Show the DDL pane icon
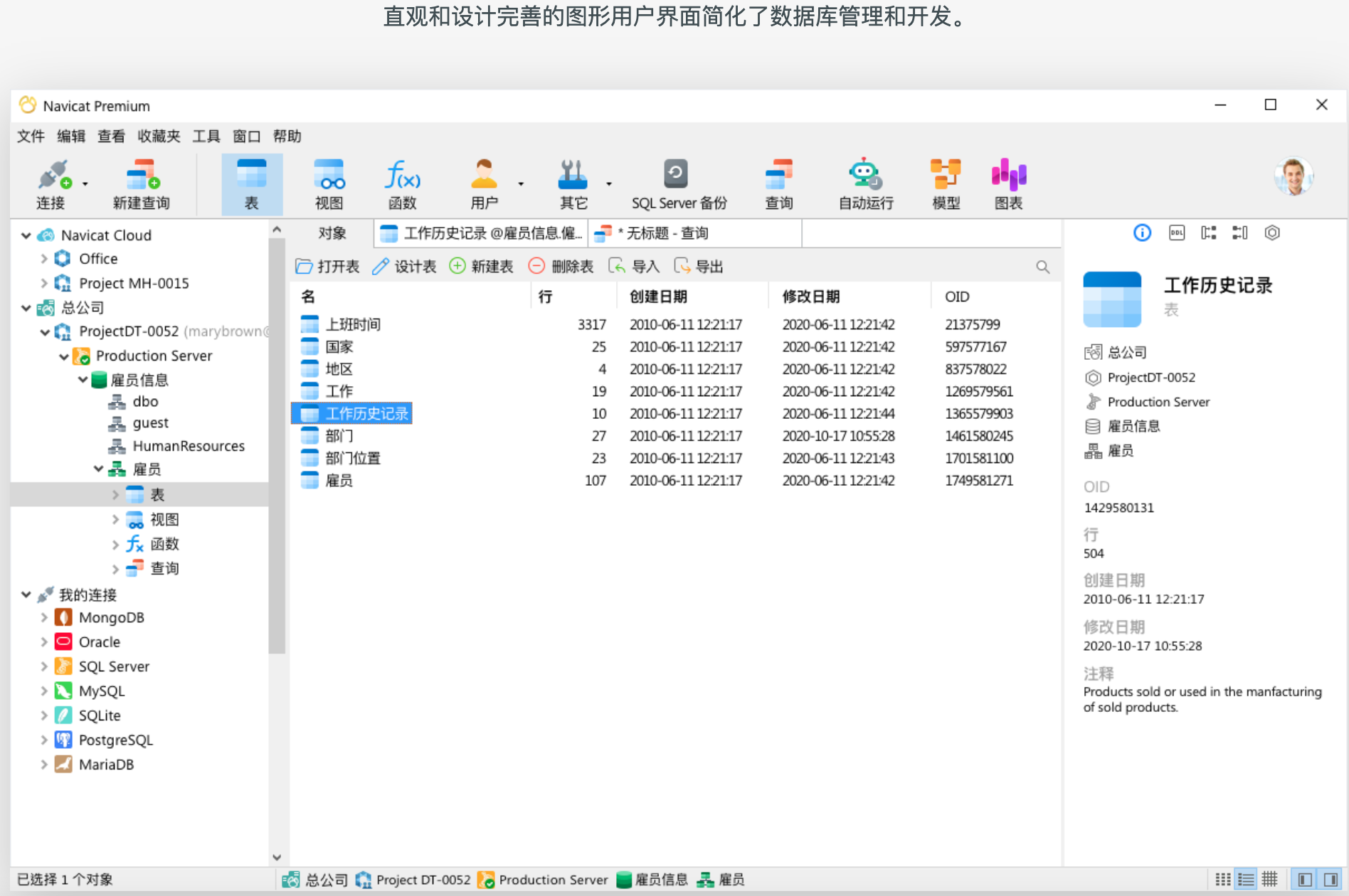The height and width of the screenshot is (896, 1349). [x=1177, y=233]
